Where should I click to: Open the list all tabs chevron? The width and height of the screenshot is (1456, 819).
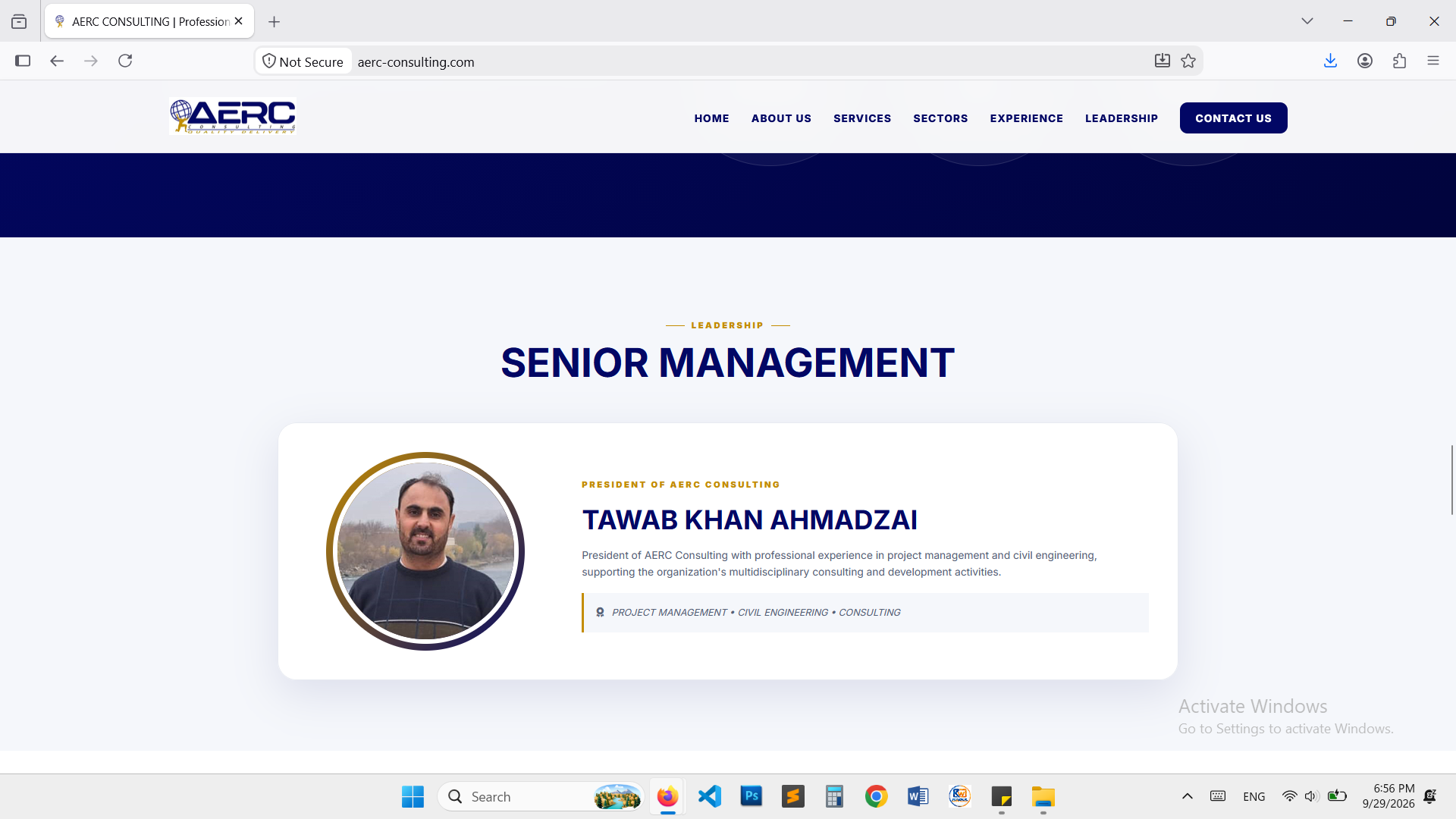point(1307,21)
